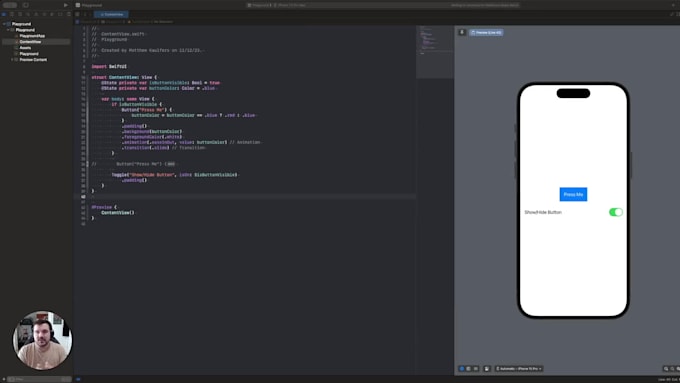The image size is (680, 383).
Task: Run the Playground project with the play button
Action: [65, 5]
